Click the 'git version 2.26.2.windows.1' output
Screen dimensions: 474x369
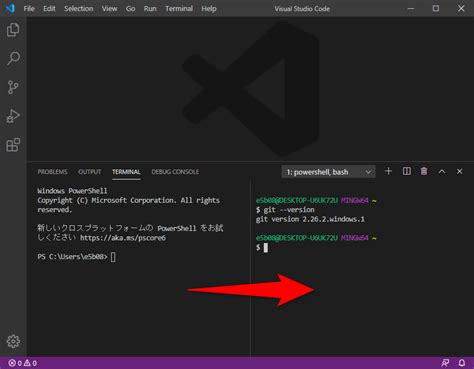pos(310,219)
